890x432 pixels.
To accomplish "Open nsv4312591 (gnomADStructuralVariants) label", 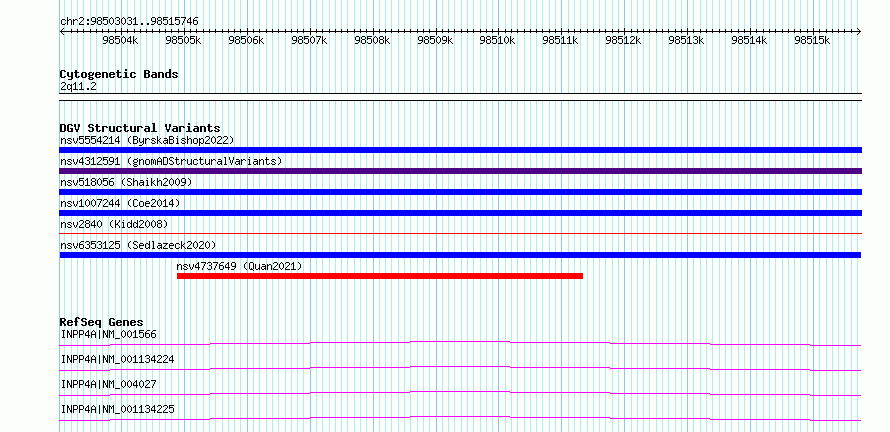I will (171, 161).
